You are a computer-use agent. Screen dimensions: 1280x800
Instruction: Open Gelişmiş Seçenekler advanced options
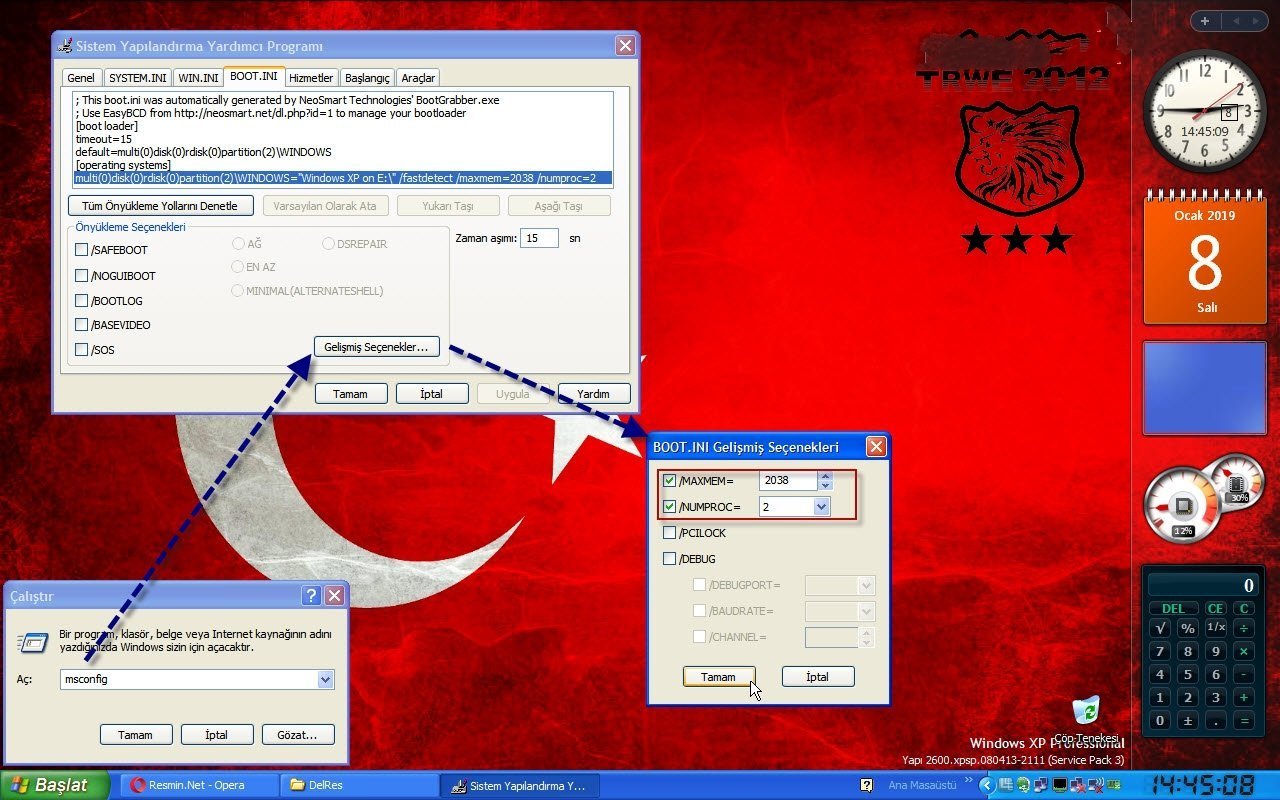[376, 347]
